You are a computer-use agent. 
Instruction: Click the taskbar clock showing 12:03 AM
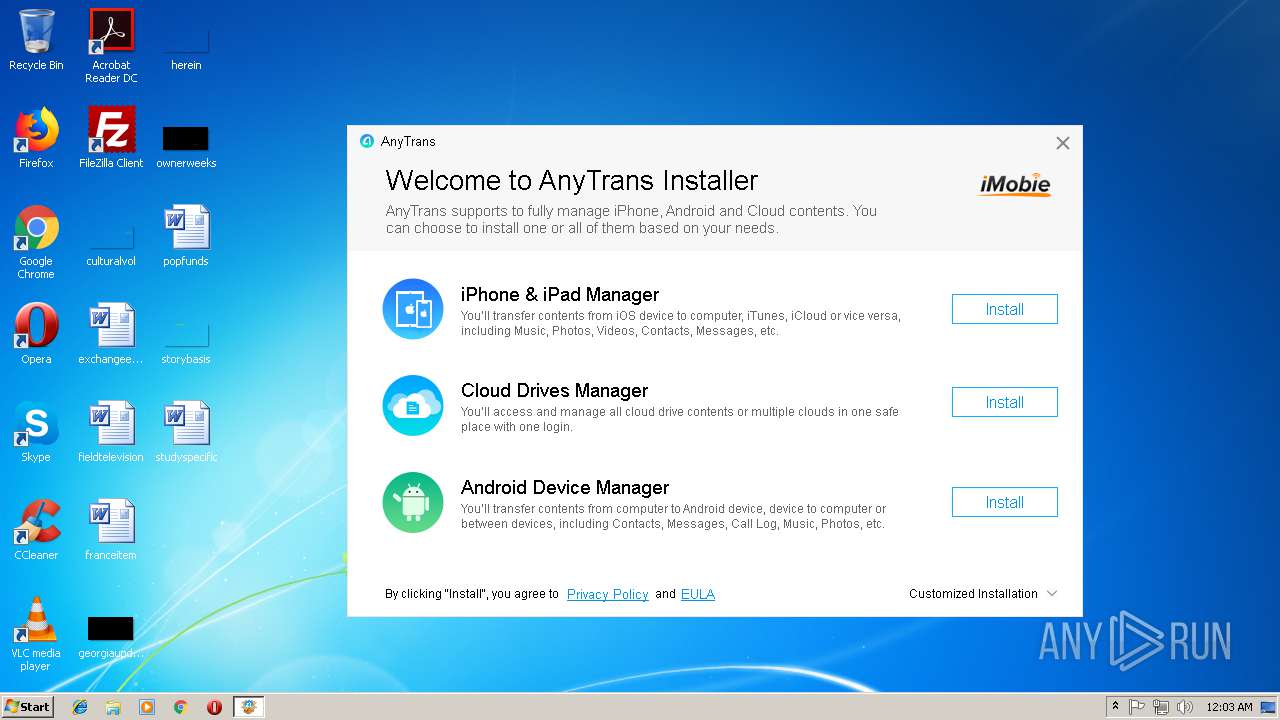(1229, 707)
